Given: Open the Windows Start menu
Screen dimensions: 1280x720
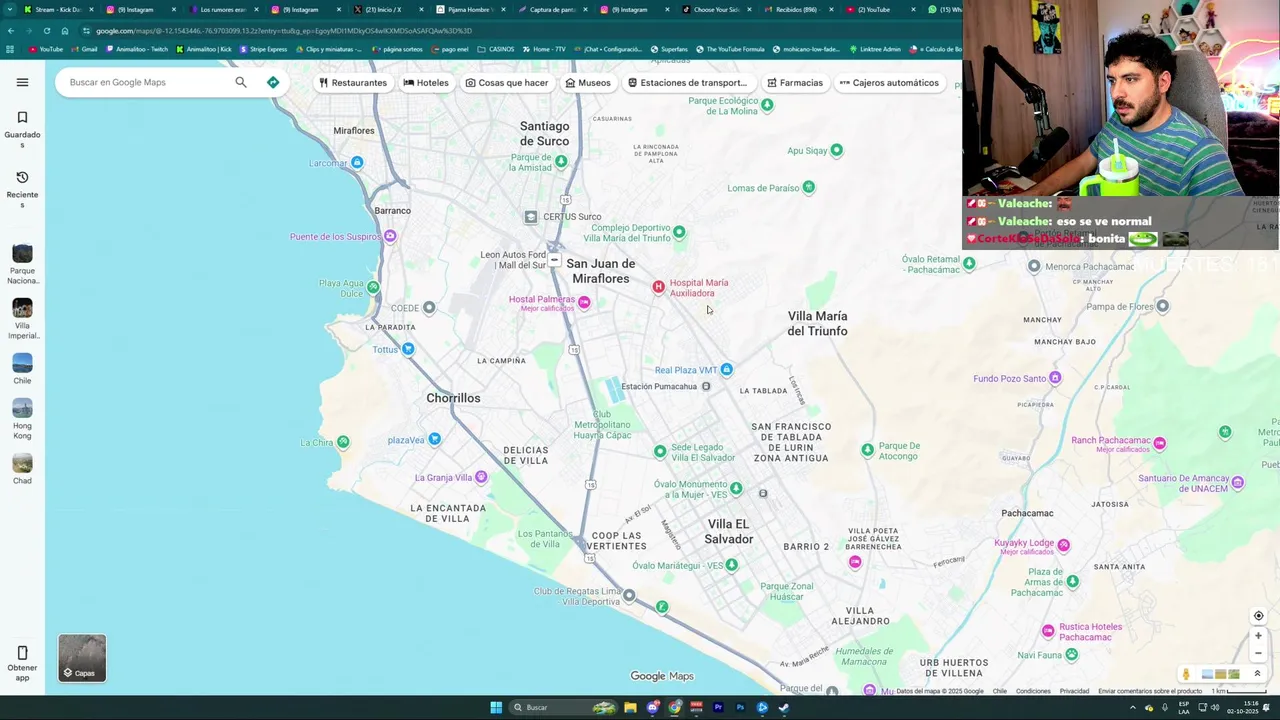Looking at the screenshot, I should [496, 707].
